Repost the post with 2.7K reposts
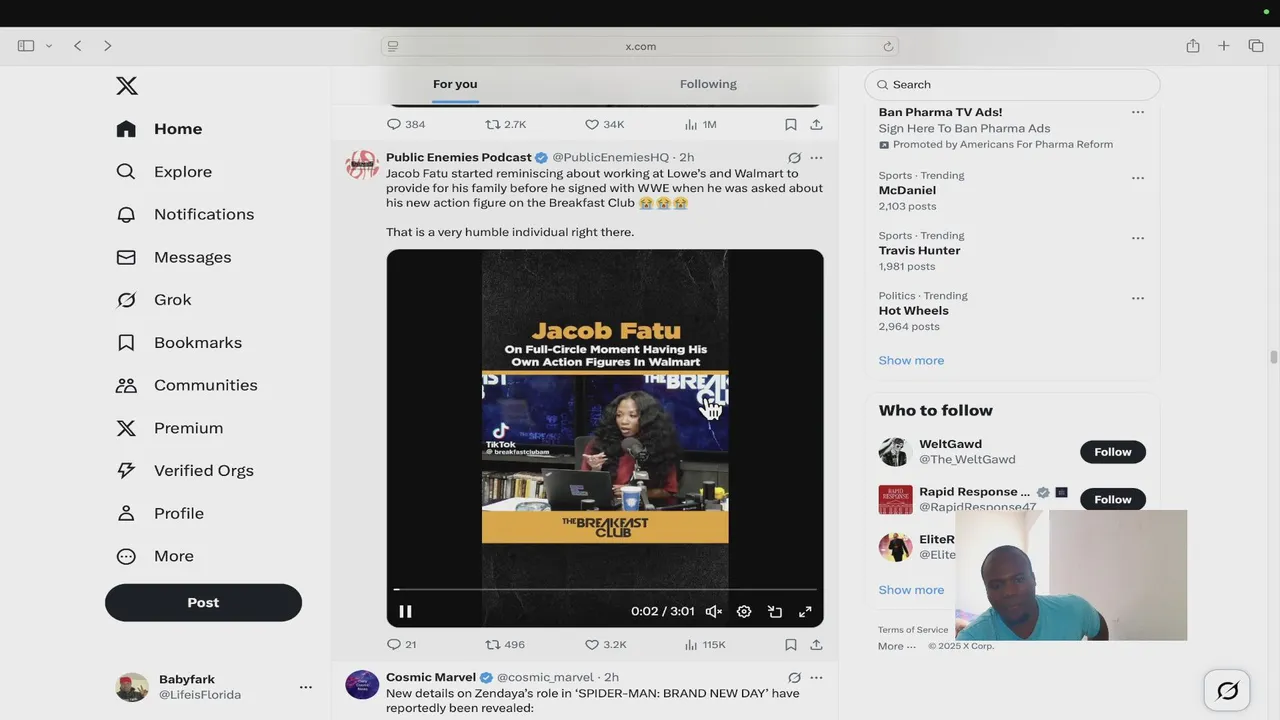1280x720 pixels. pyautogui.click(x=506, y=125)
